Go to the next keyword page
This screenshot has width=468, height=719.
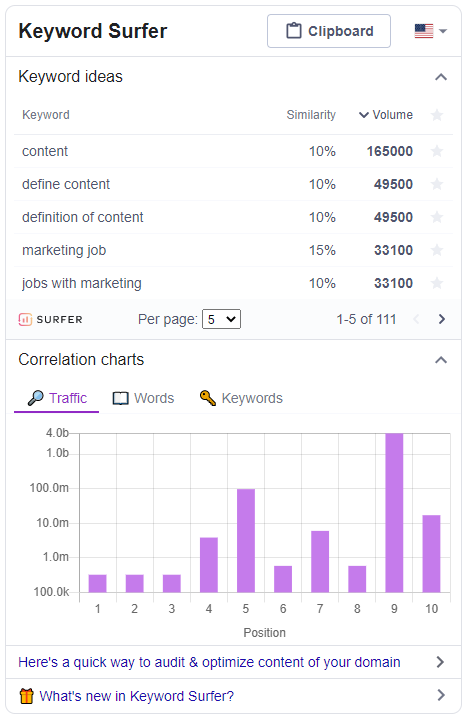point(441,319)
